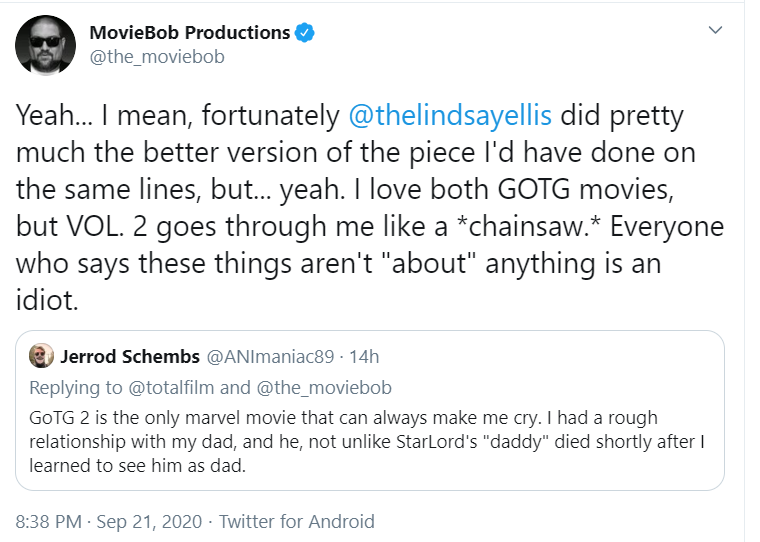Open the tweet options chevron menu

[x=715, y=30]
